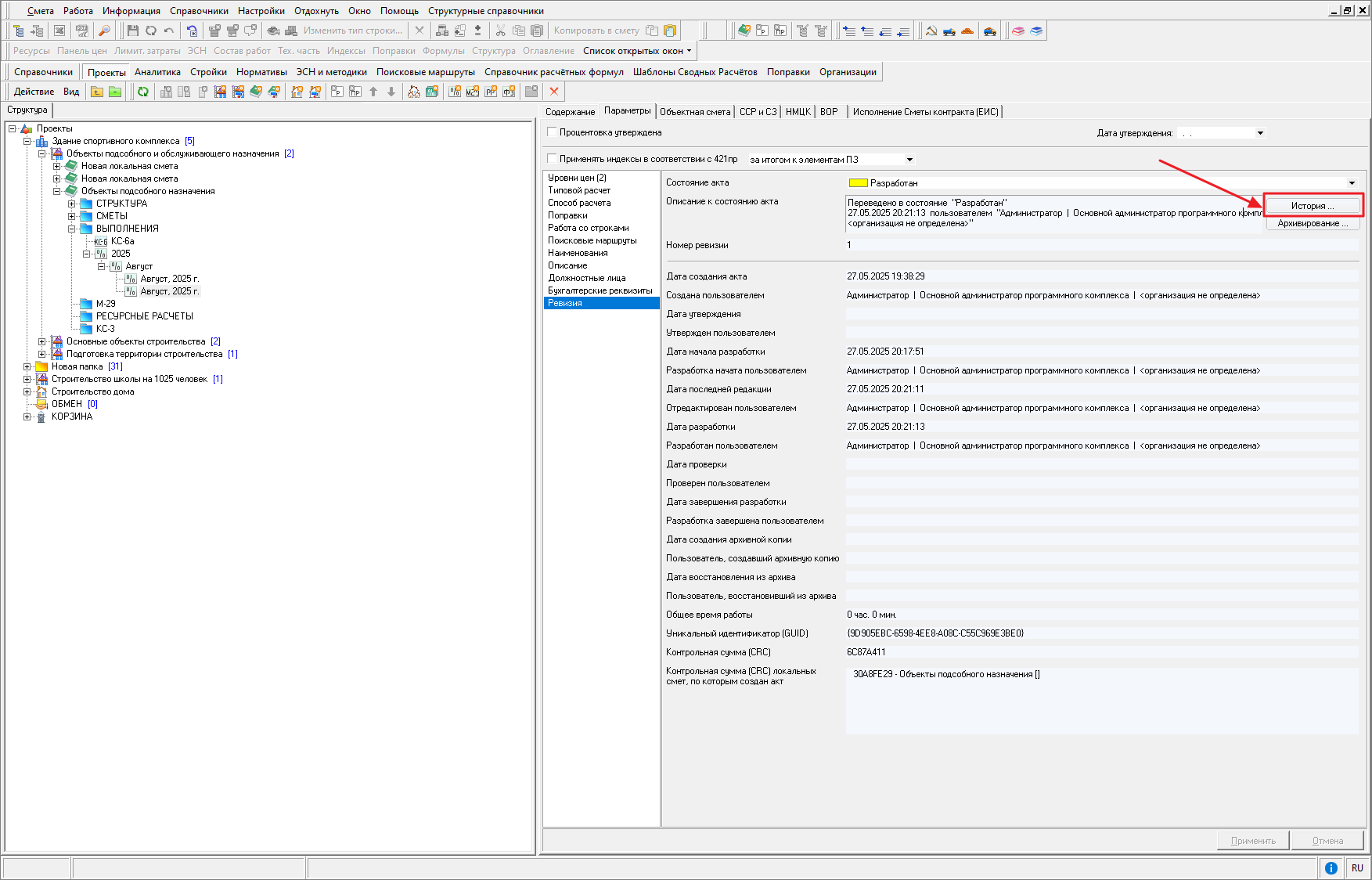Toggle Применять индексы в соответствии с 421пр

tap(552, 159)
